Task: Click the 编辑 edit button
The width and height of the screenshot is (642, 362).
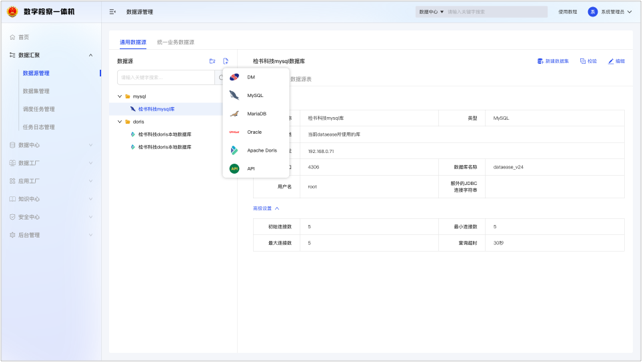Action: click(x=616, y=61)
